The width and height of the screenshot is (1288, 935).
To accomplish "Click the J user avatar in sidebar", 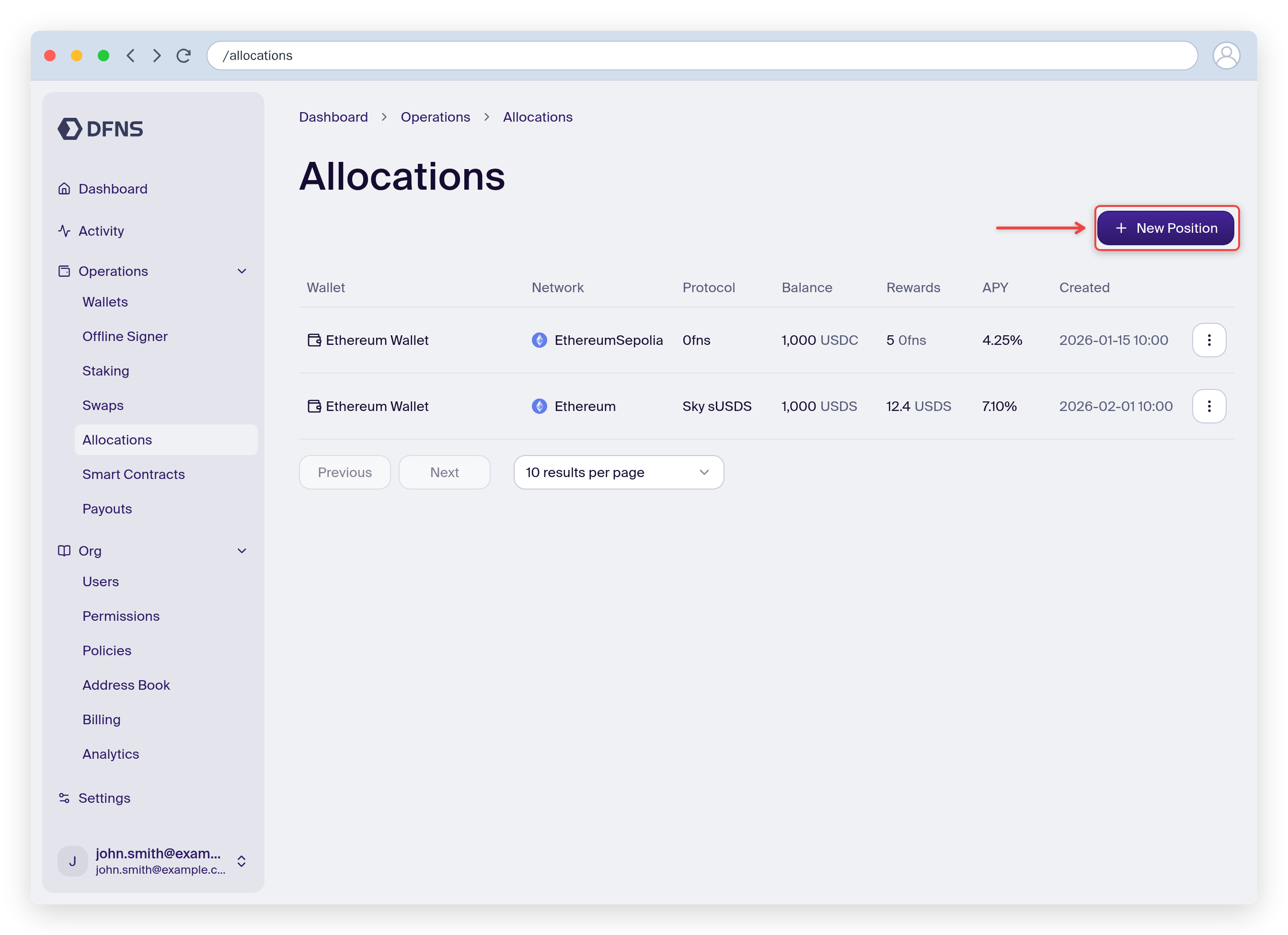I will tap(73, 861).
